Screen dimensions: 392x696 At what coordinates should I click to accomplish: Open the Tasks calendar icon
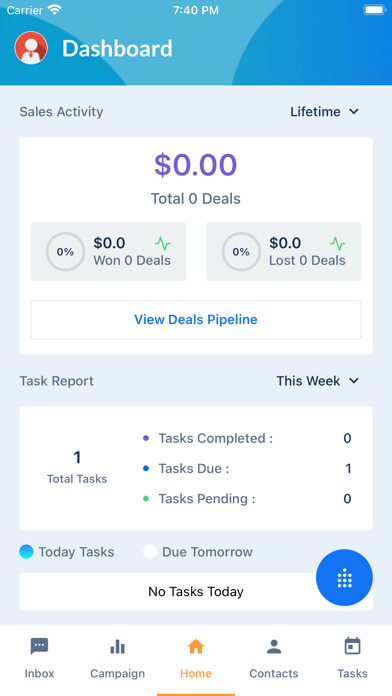pos(352,646)
